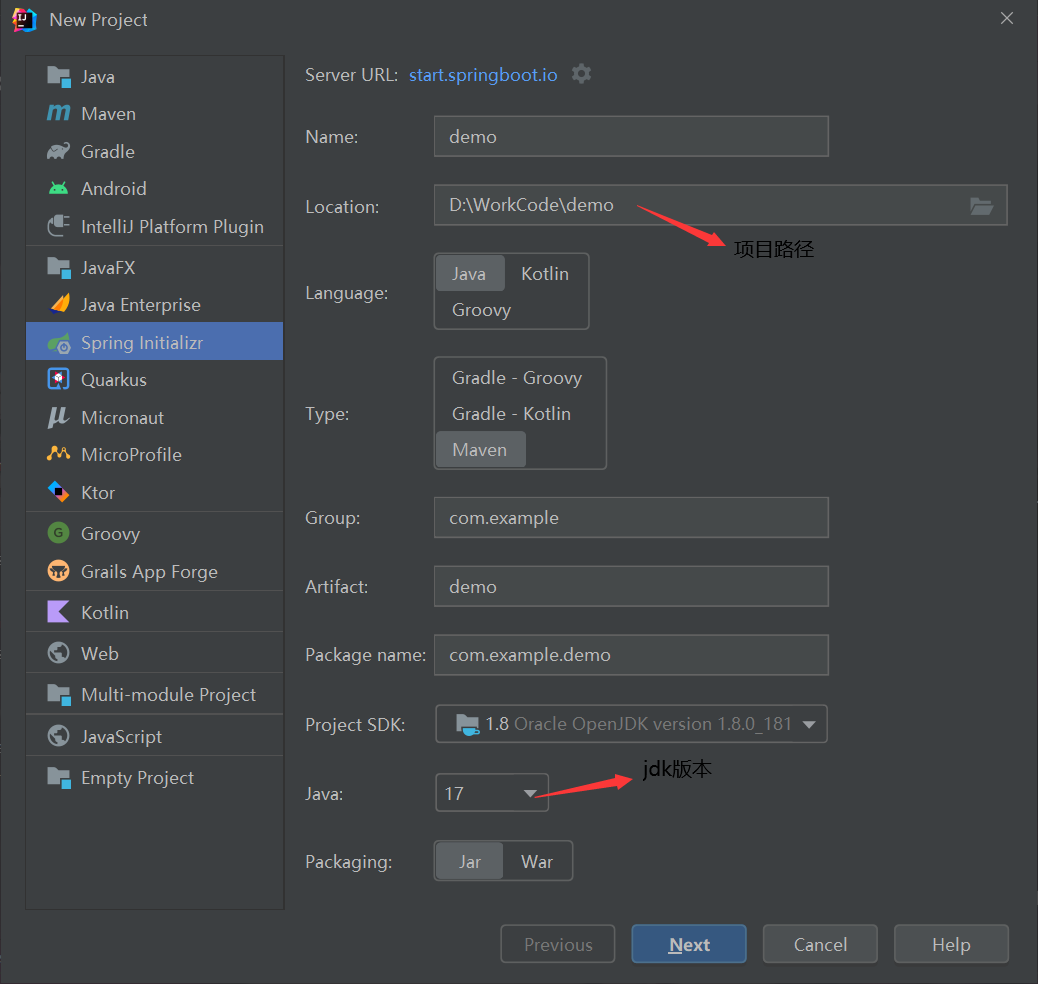
Task: Click the Quarkus icon in the list
Action: tap(59, 379)
